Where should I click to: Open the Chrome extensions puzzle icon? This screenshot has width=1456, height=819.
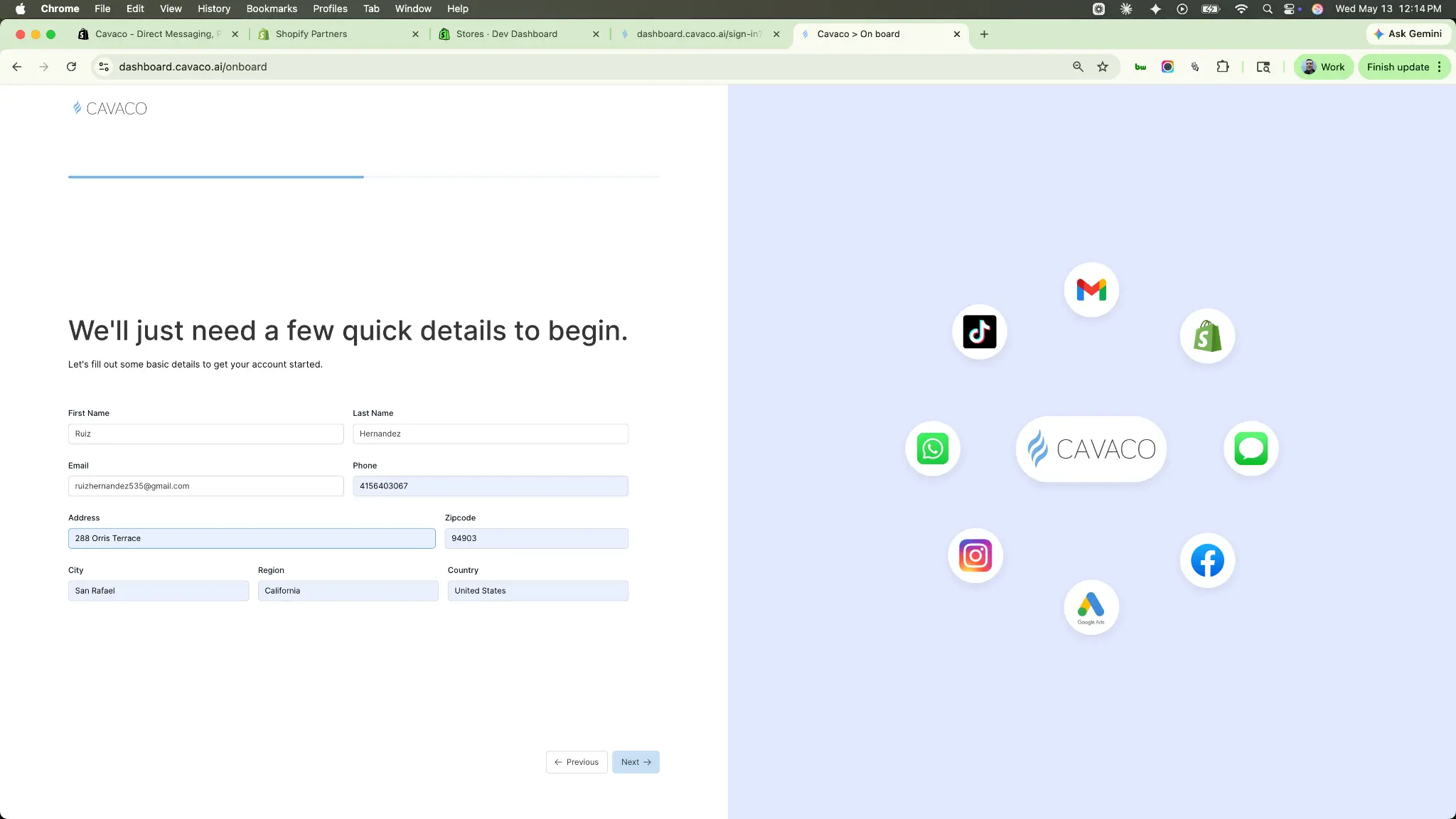(x=1223, y=67)
